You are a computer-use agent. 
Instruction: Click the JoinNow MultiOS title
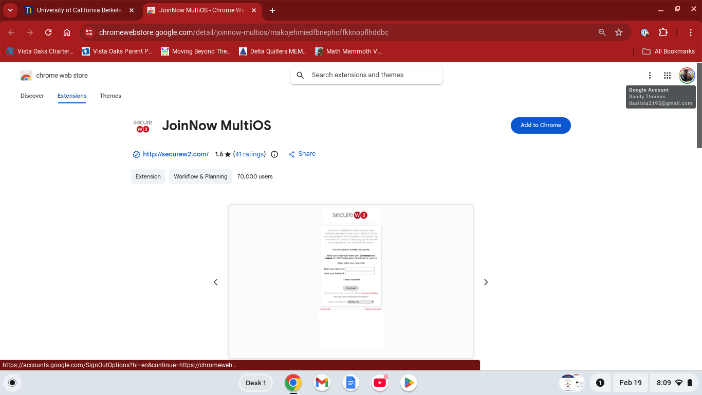pyautogui.click(x=217, y=125)
